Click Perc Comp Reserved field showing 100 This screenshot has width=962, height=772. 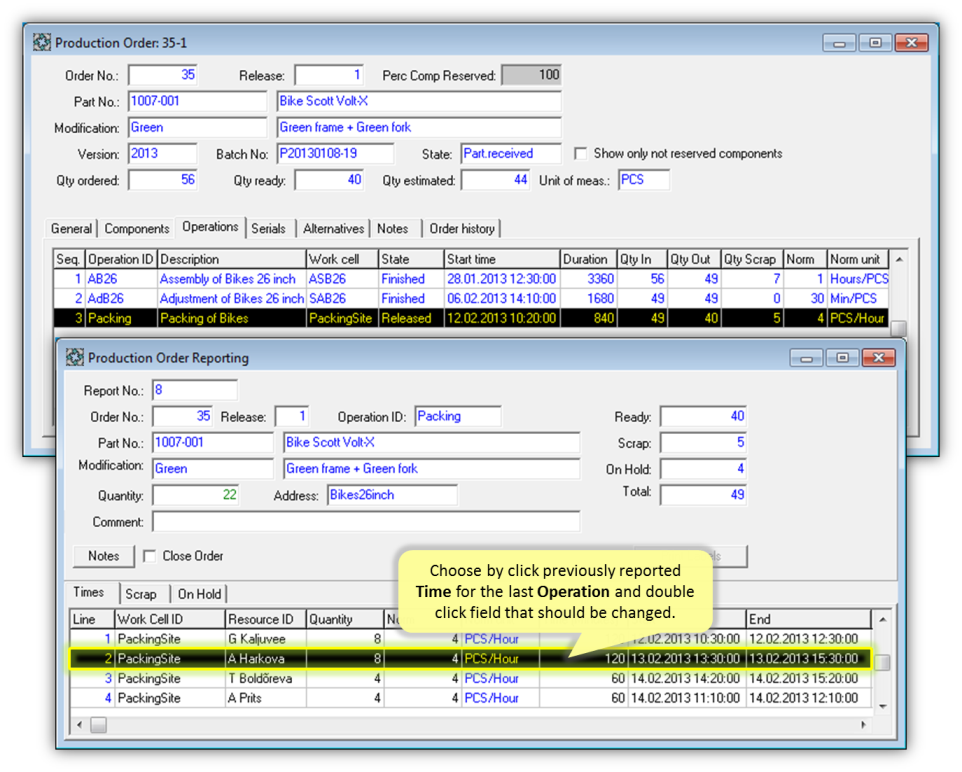[x=531, y=75]
